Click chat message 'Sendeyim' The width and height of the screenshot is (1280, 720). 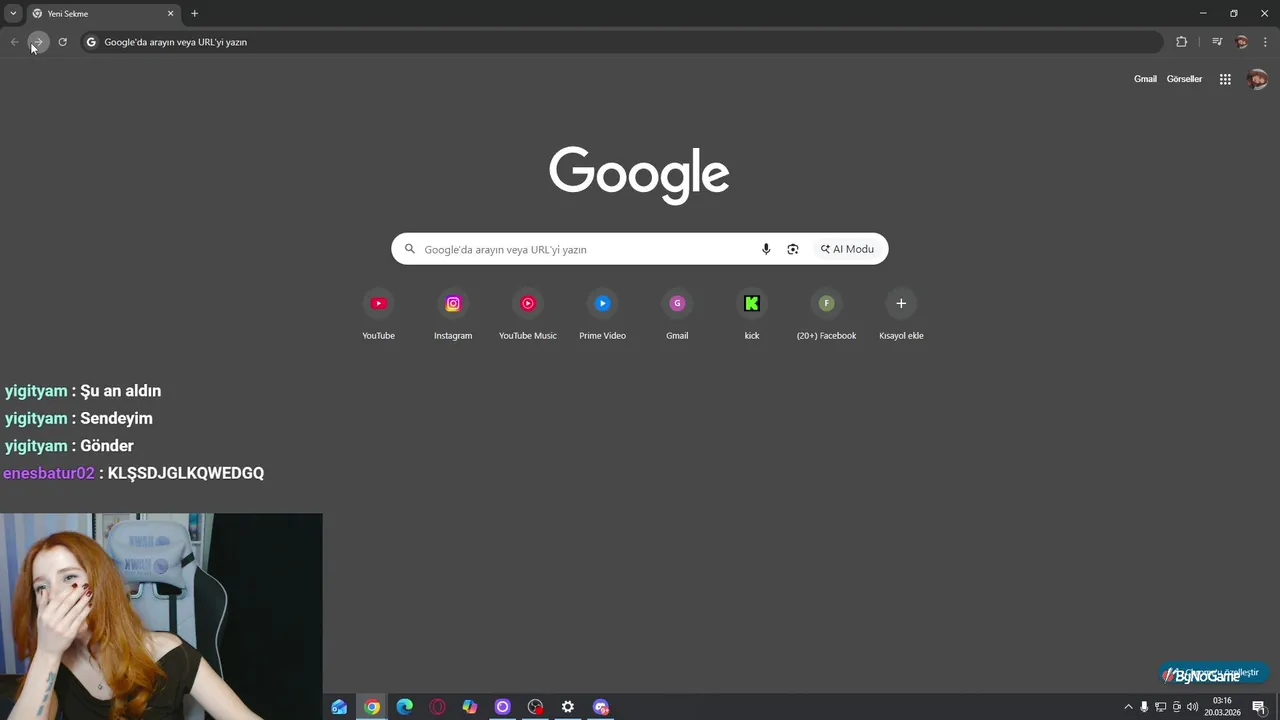116,418
